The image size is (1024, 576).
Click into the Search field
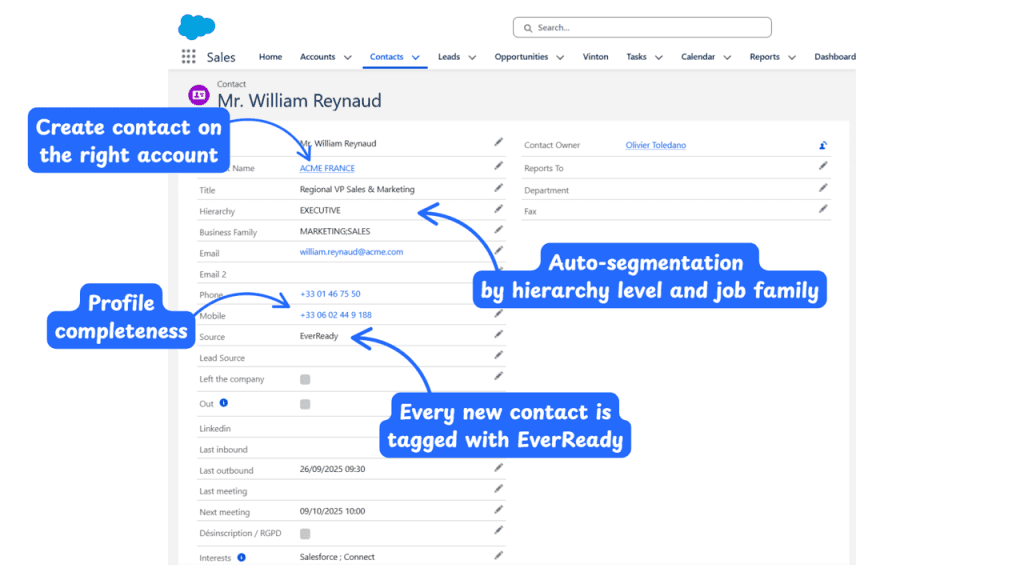[642, 27]
